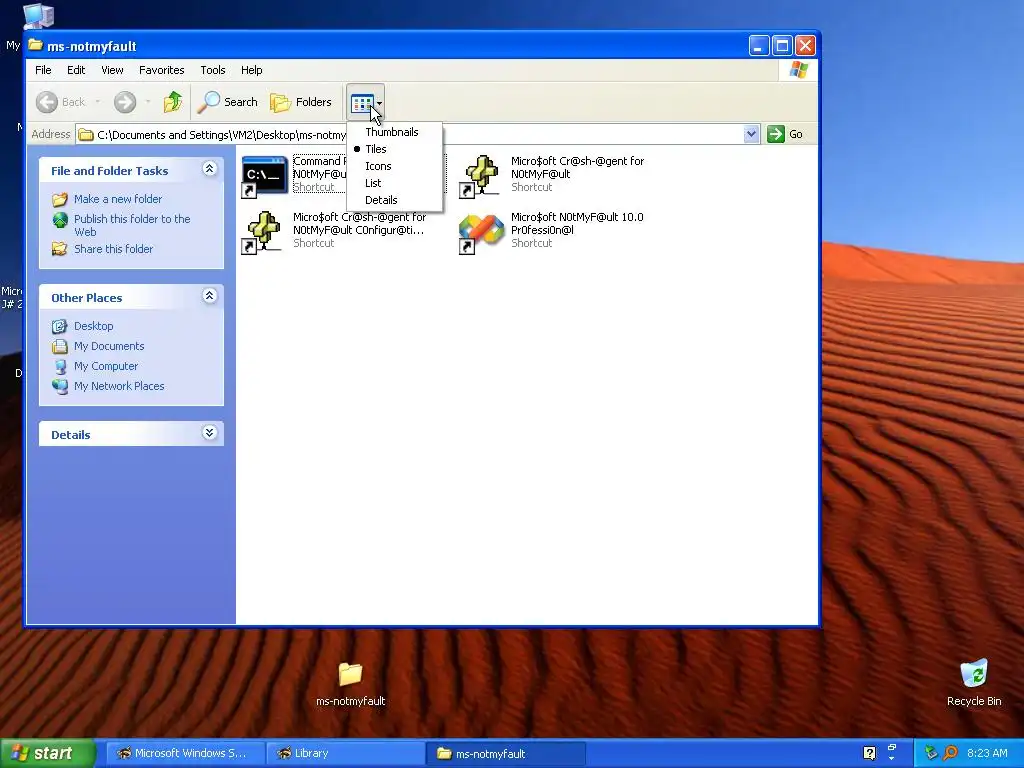Open My Documents link
1024x768 pixels.
(x=109, y=346)
